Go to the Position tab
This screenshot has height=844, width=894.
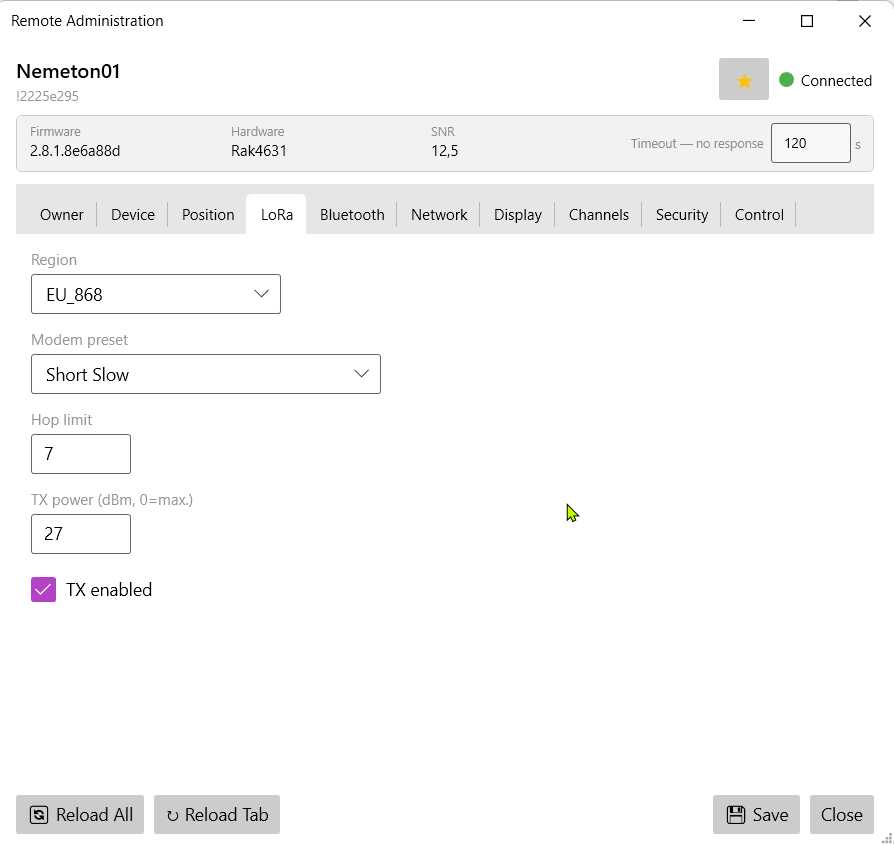[208, 214]
